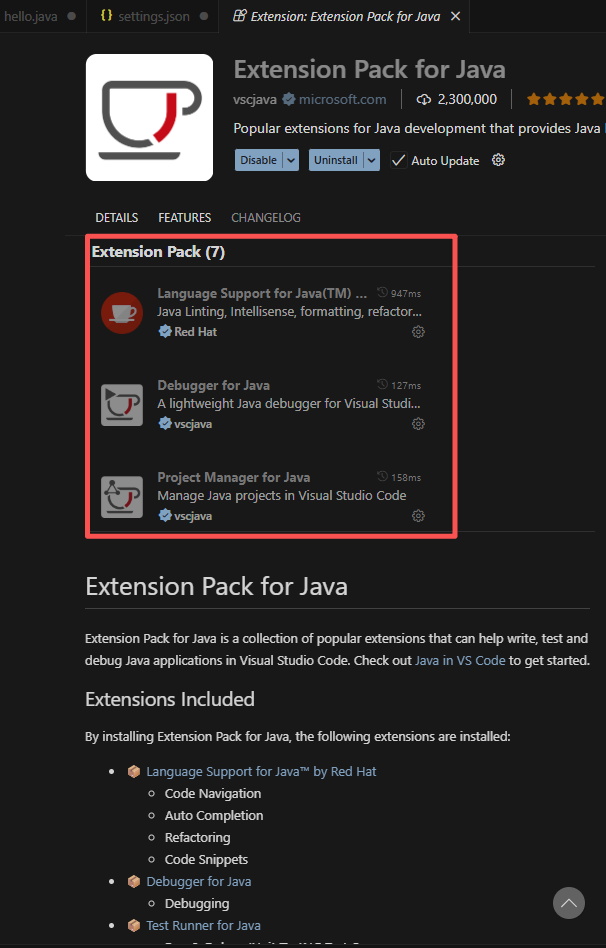Screen dimensions: 606x948
Task: Click the Code Snippets list item
Action: pos(206,859)
